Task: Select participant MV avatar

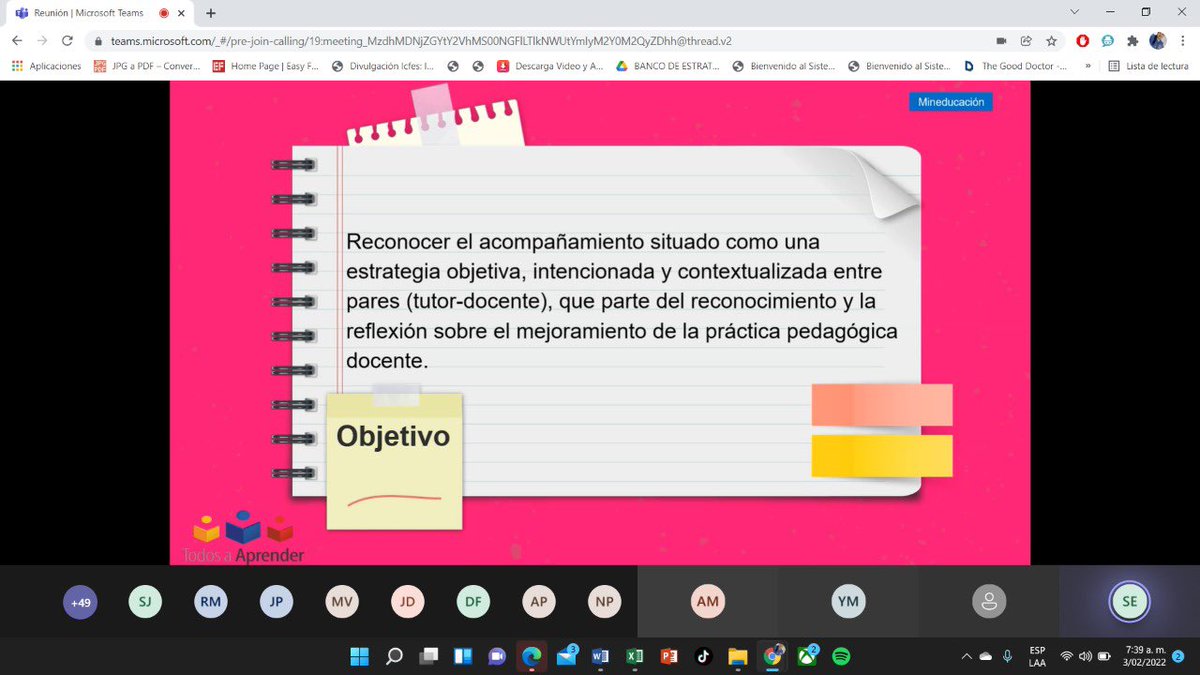Action: [x=342, y=602]
